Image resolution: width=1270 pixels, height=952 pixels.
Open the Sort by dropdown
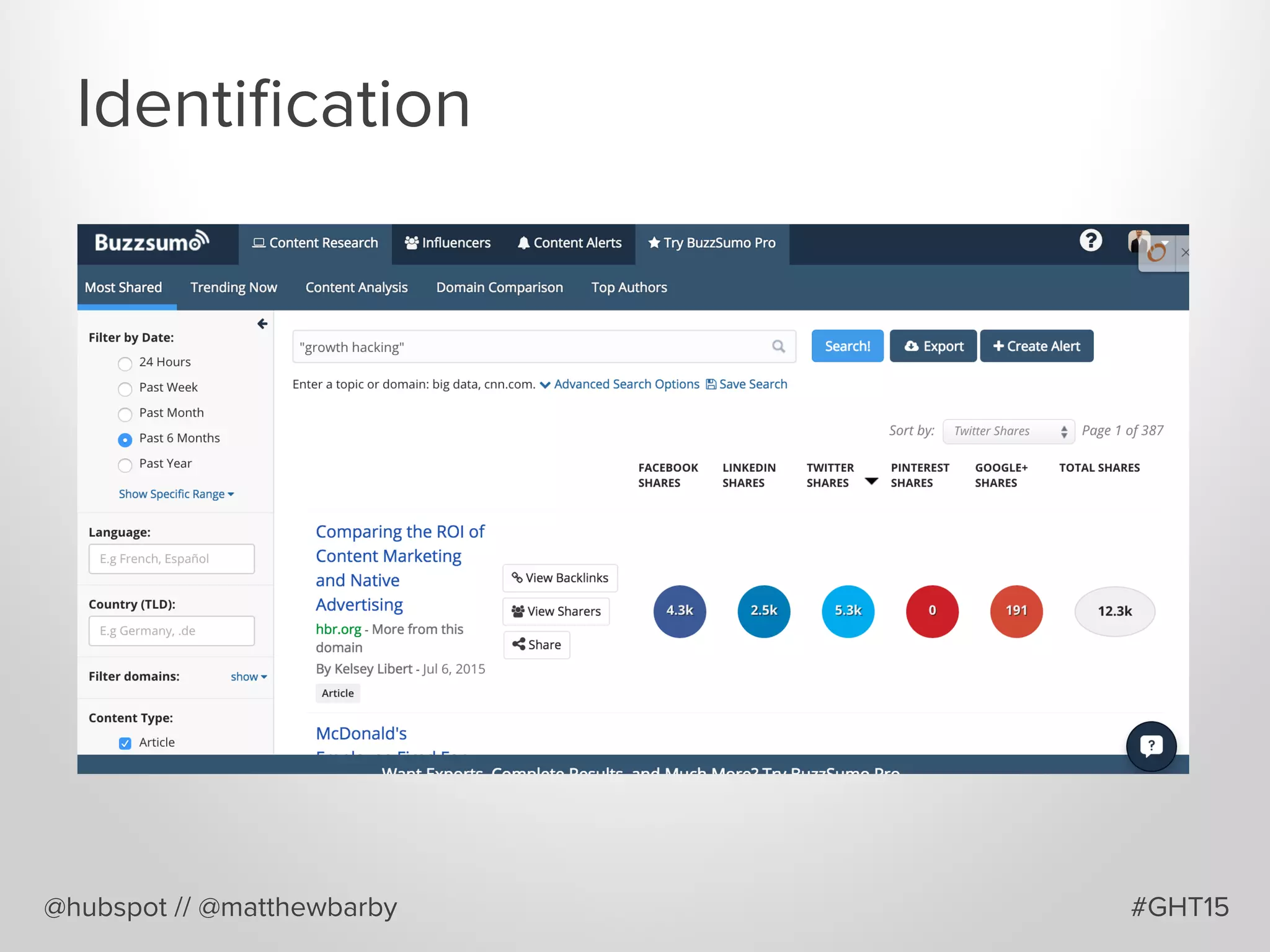point(1008,431)
